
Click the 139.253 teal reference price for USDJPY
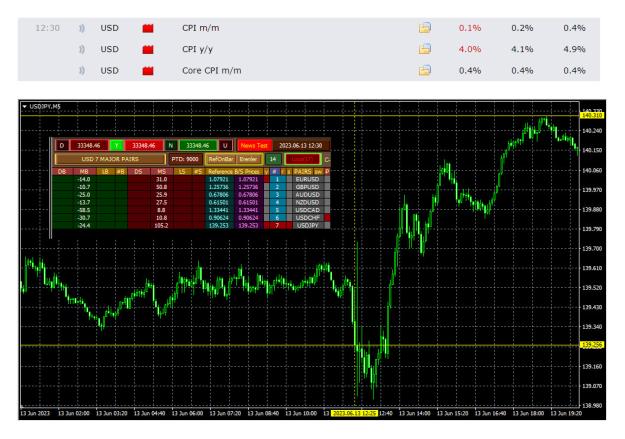pos(219,226)
